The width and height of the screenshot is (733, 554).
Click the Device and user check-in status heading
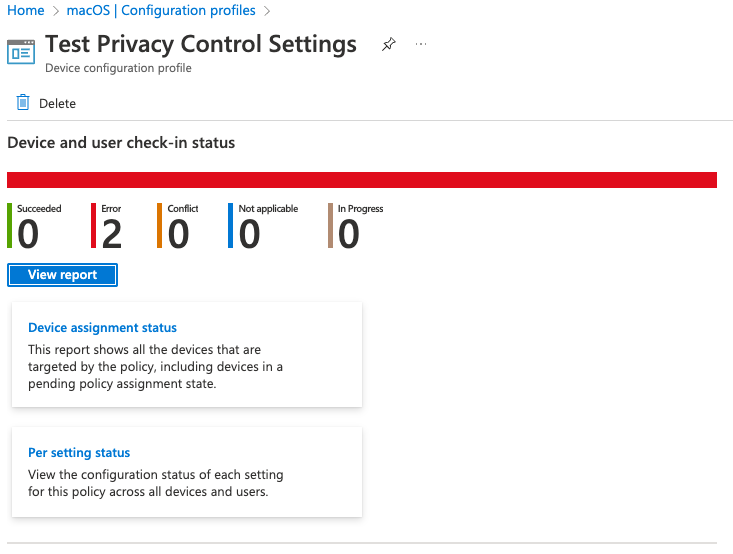[x=121, y=143]
